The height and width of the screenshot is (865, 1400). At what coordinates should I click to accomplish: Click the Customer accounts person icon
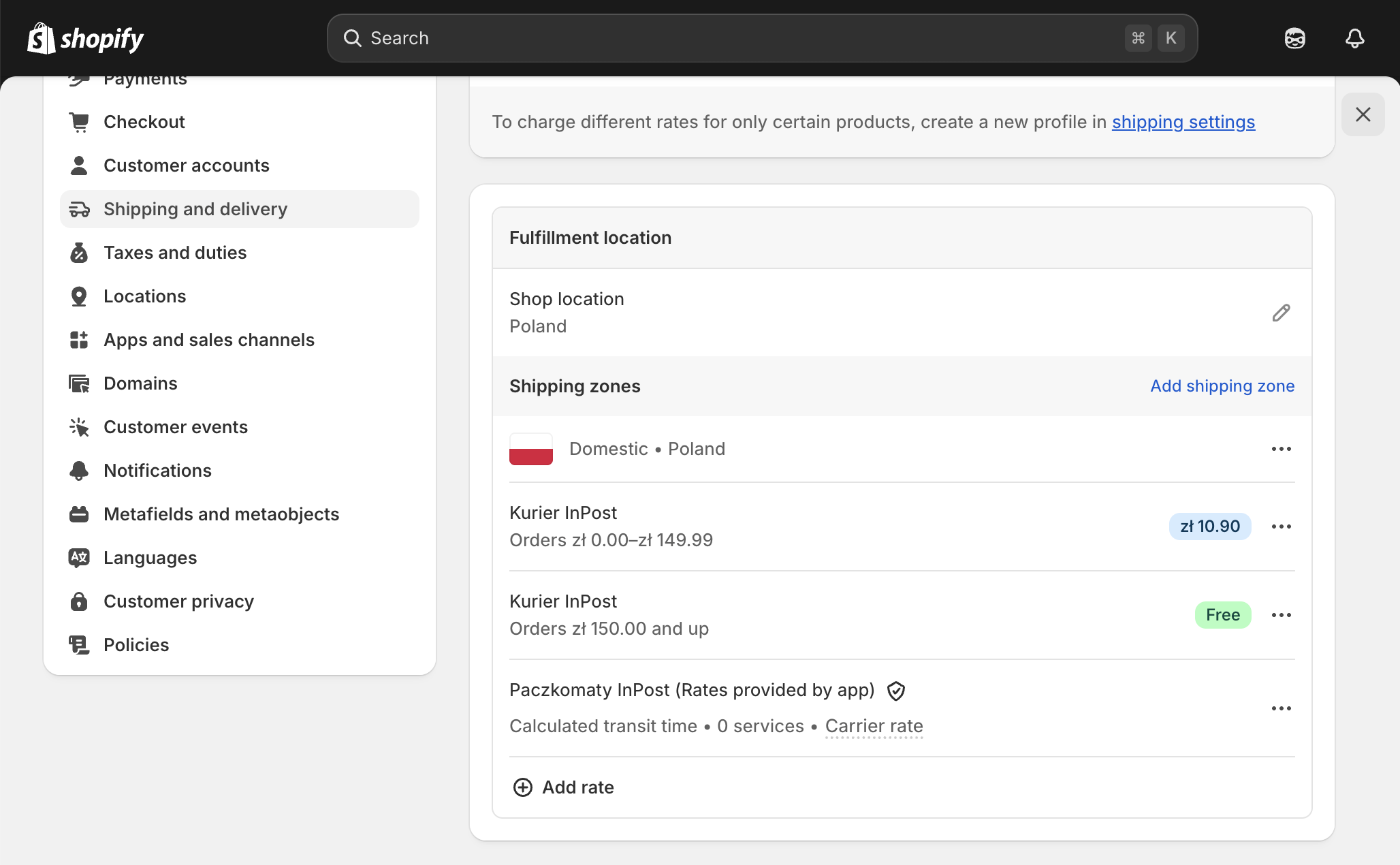pyautogui.click(x=79, y=166)
